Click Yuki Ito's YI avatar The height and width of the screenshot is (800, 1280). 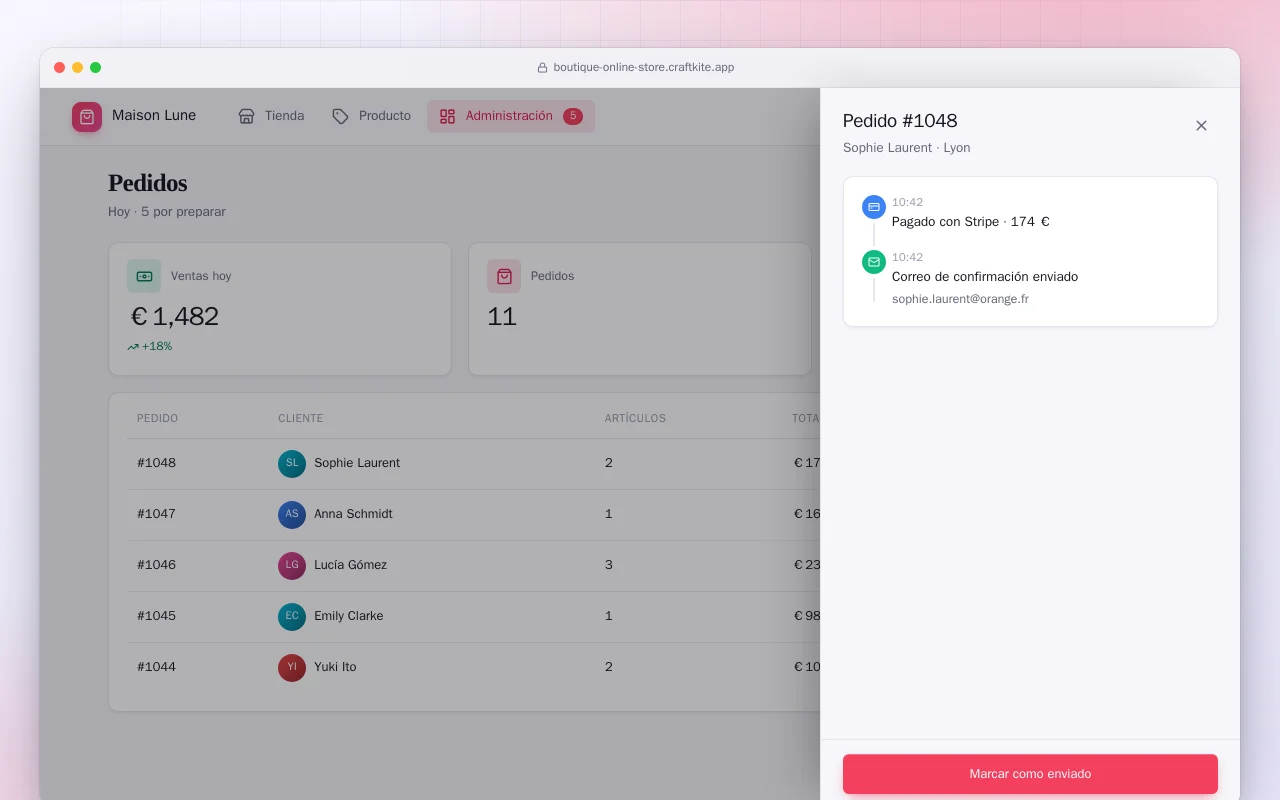pos(292,667)
